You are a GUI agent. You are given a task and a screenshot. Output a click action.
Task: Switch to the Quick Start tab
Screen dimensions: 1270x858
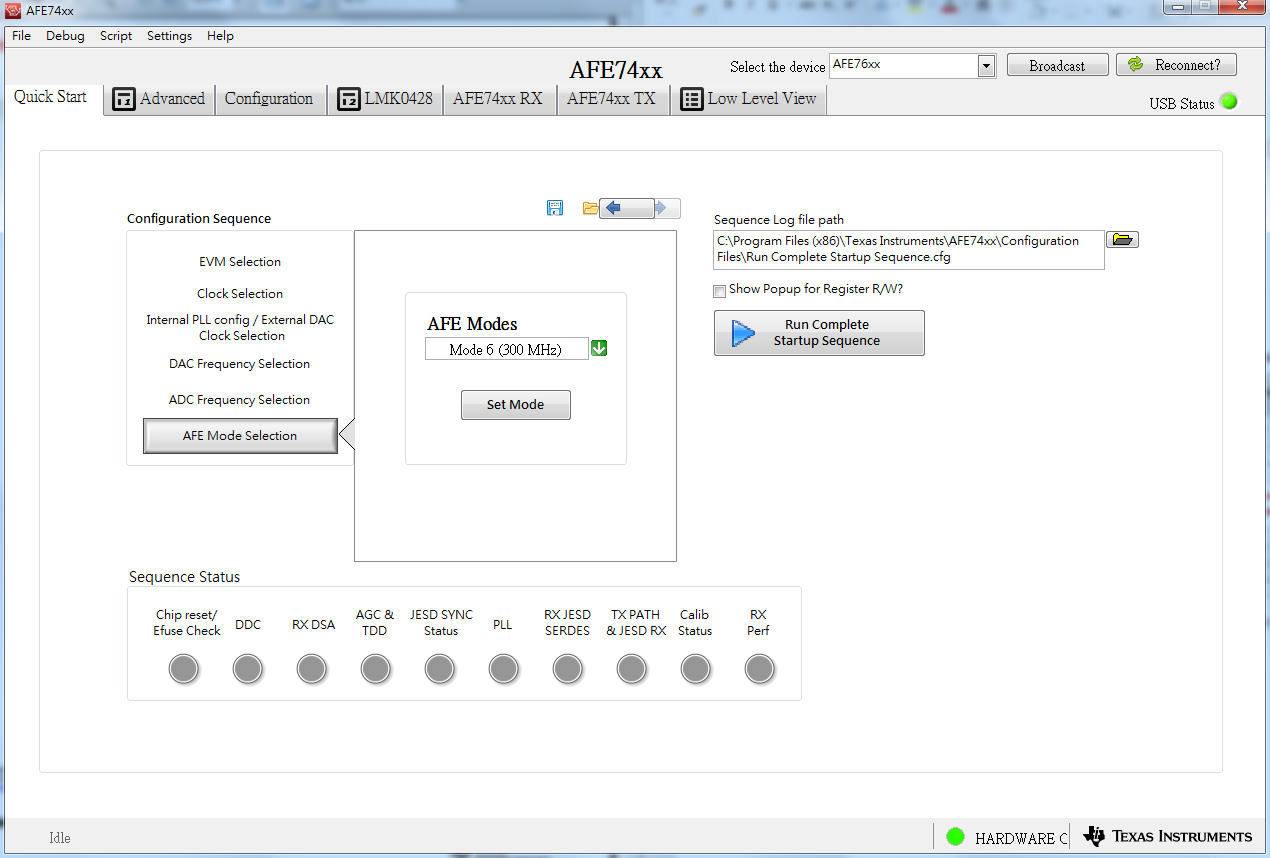click(x=51, y=98)
